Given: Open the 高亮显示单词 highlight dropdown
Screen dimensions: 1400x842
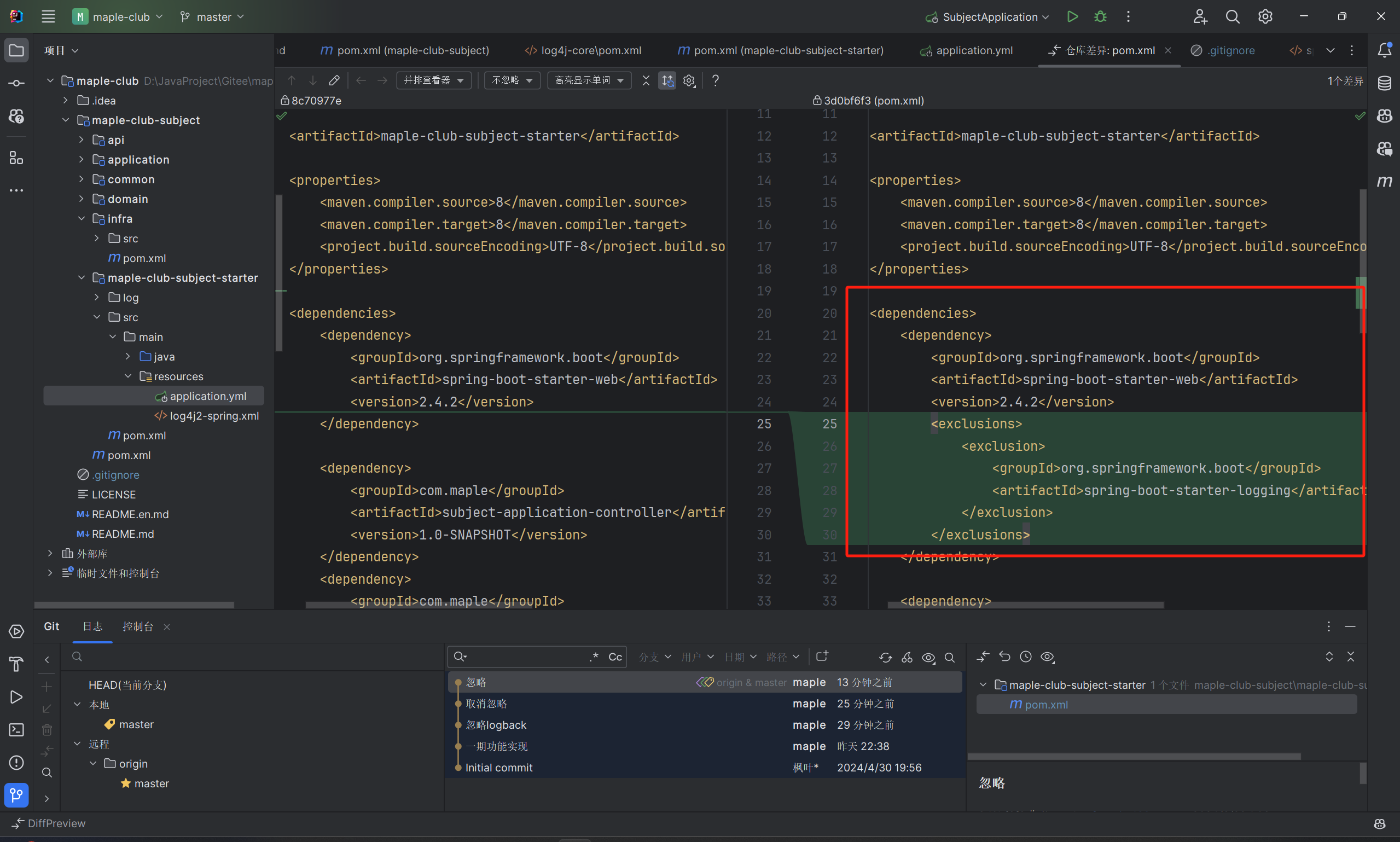Looking at the screenshot, I should pos(589,80).
